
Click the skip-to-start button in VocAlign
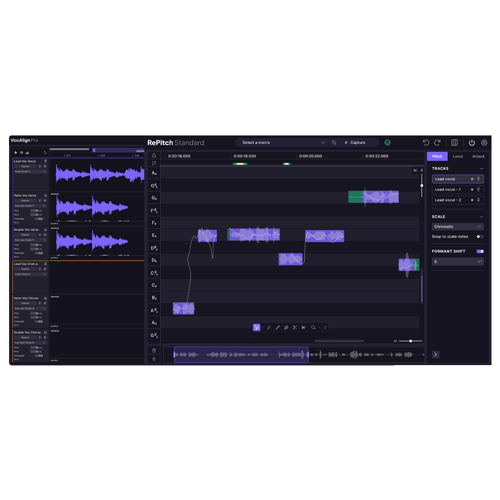(22, 153)
